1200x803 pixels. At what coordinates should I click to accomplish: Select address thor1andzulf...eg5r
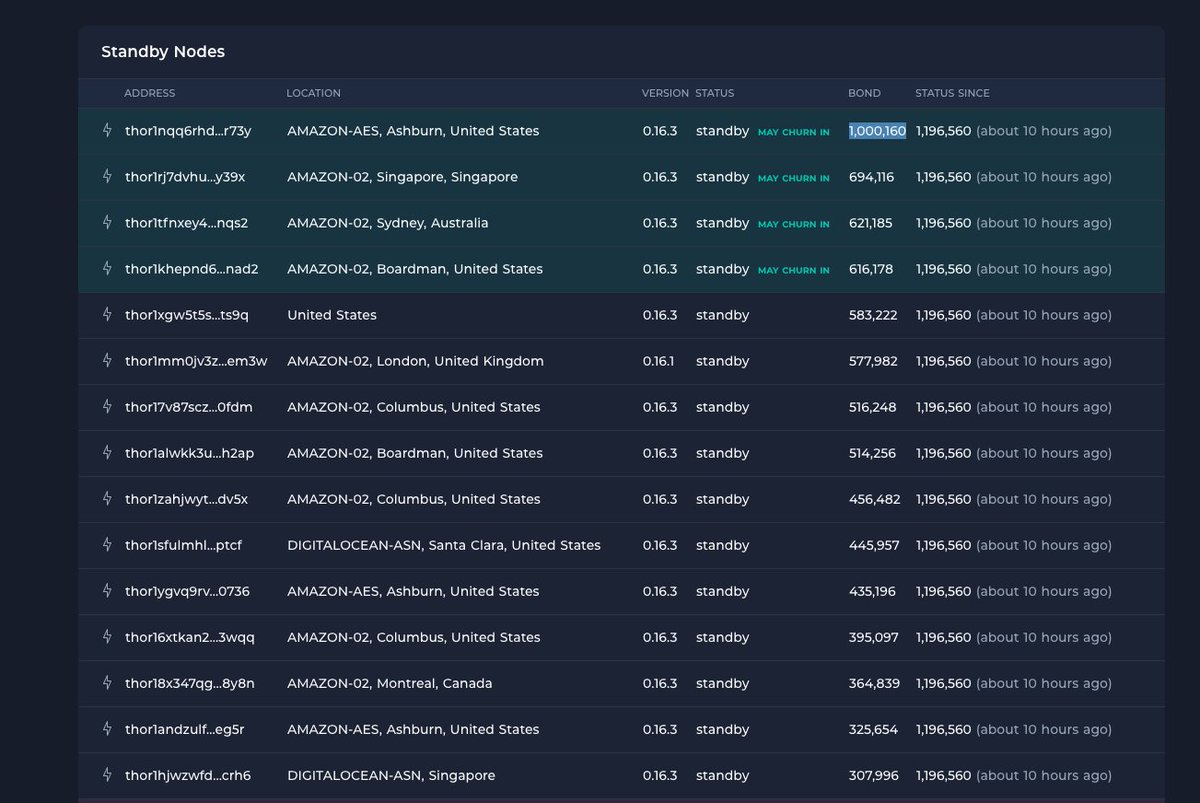pos(184,729)
